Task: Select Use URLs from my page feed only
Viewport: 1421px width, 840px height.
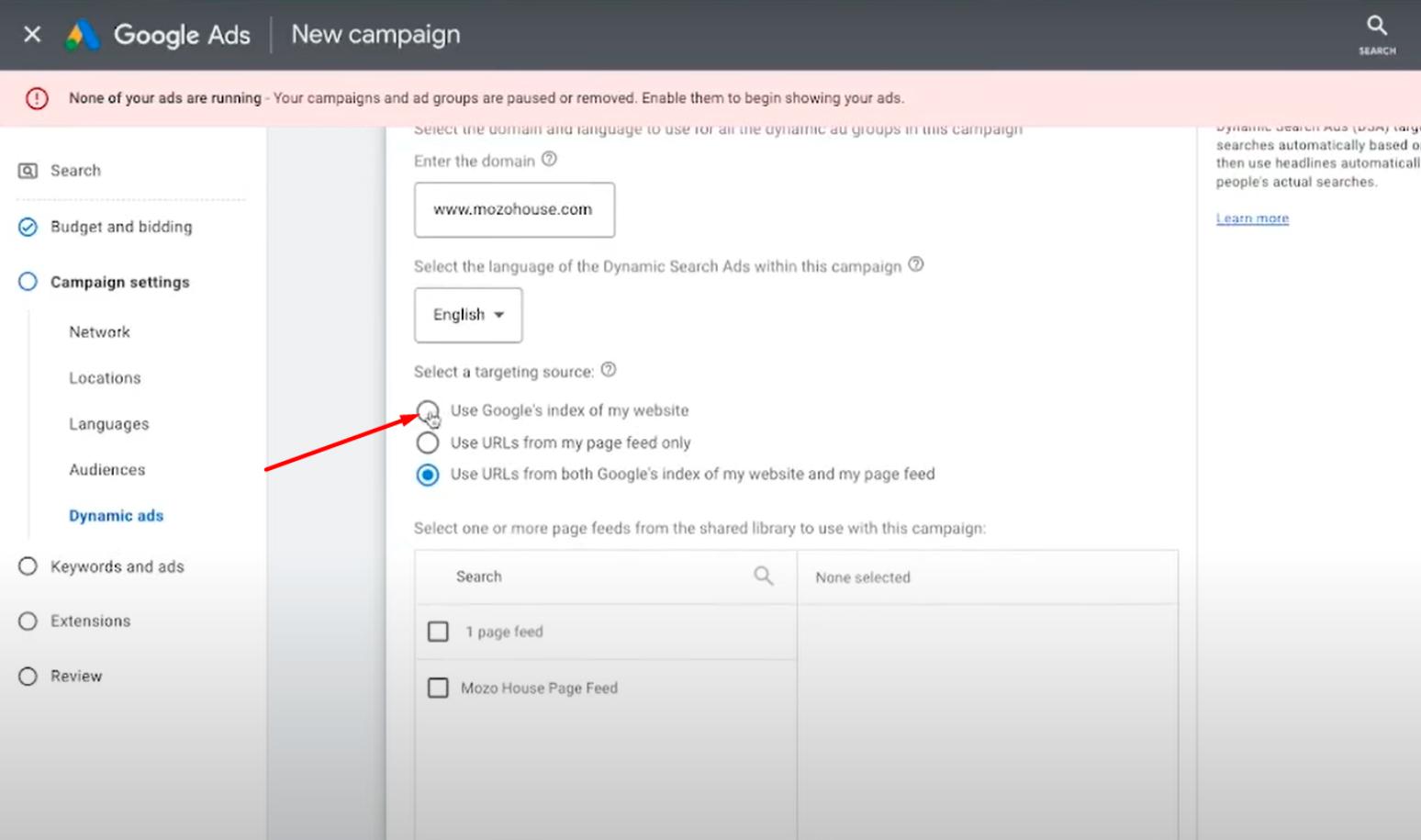Action: pyautogui.click(x=428, y=442)
